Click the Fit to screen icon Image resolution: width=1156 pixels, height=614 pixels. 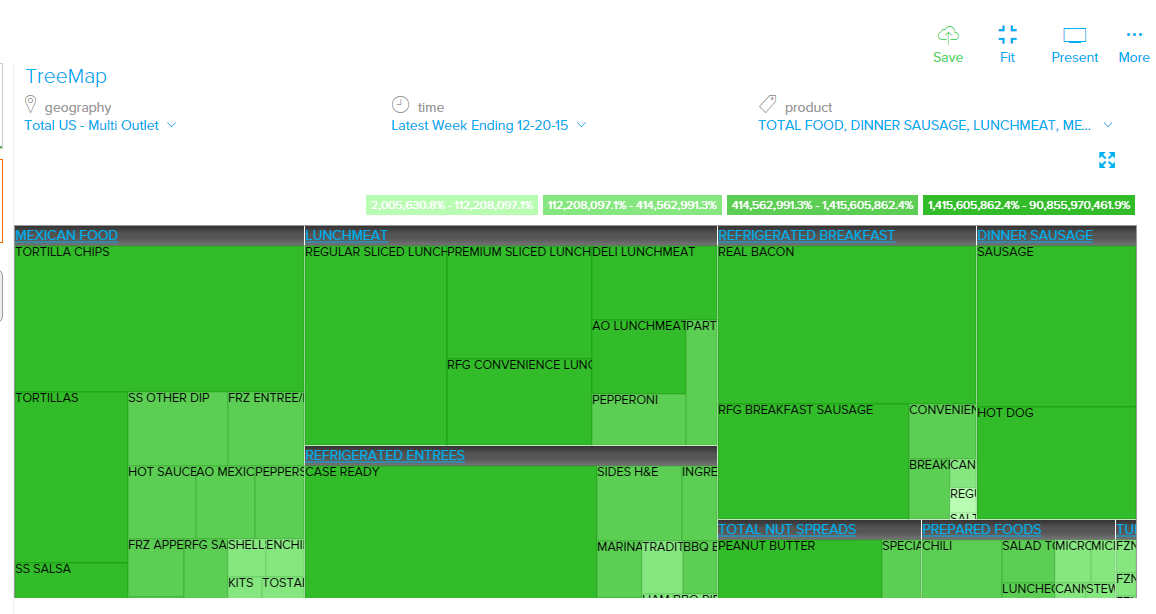click(x=1007, y=35)
